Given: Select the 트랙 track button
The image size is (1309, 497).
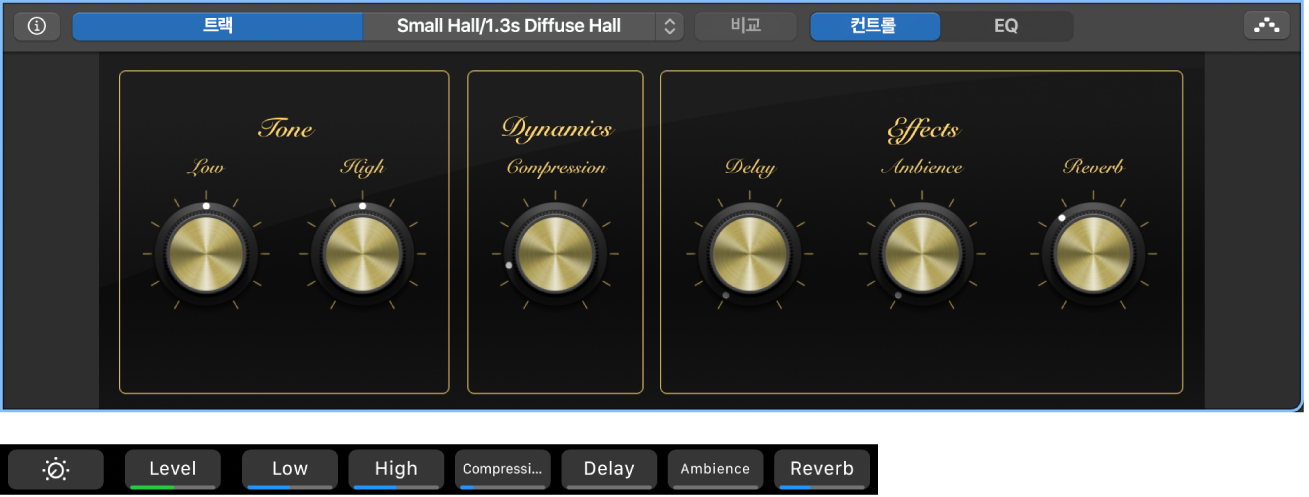Looking at the screenshot, I should [x=218, y=26].
